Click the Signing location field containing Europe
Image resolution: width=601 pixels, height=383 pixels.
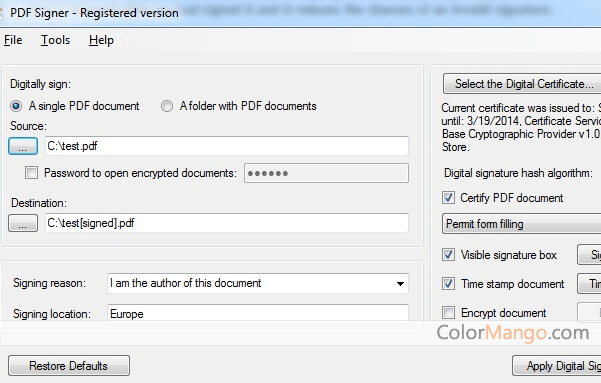(258, 314)
